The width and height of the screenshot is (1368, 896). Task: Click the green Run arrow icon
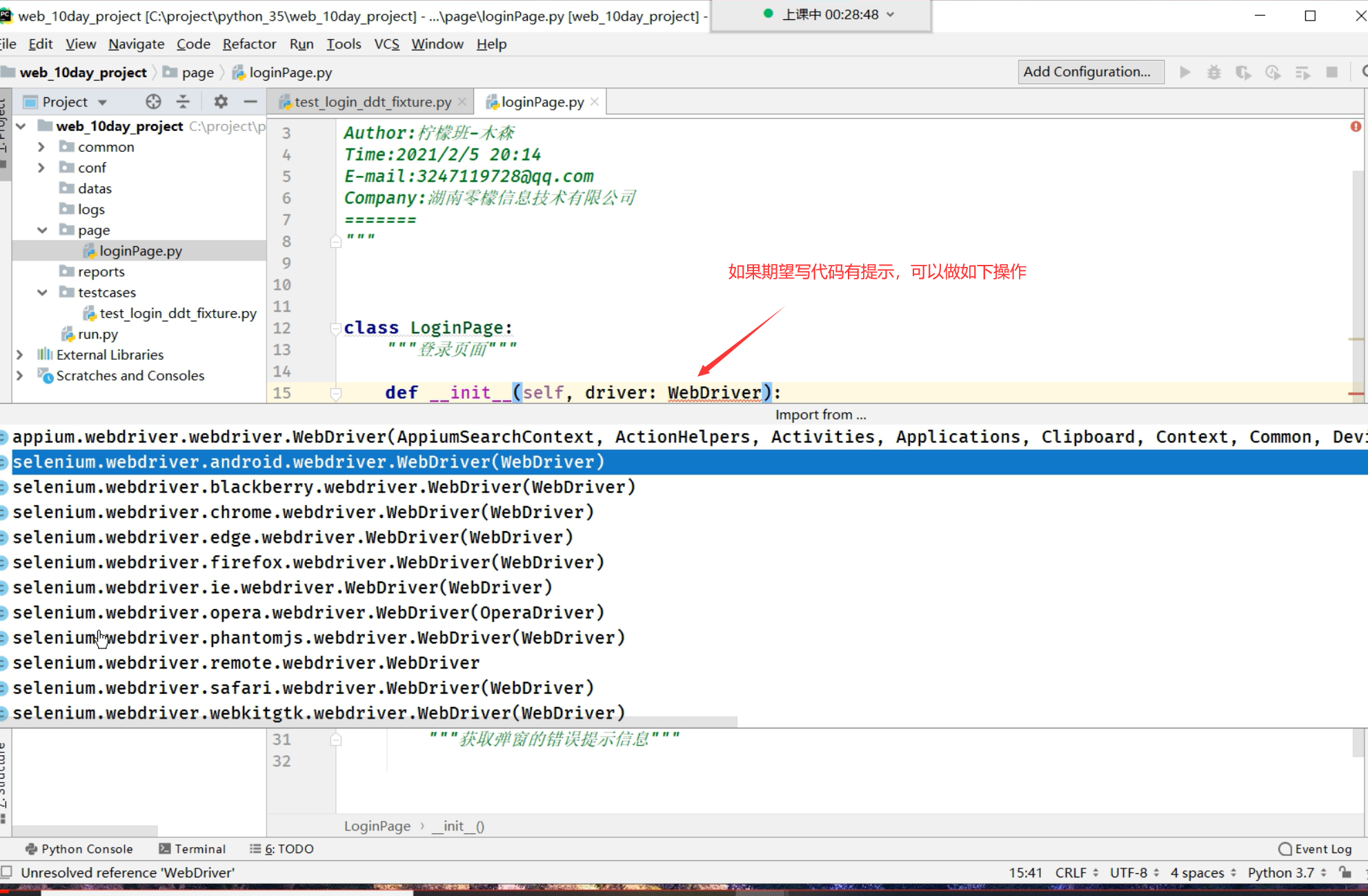pyautogui.click(x=1184, y=72)
